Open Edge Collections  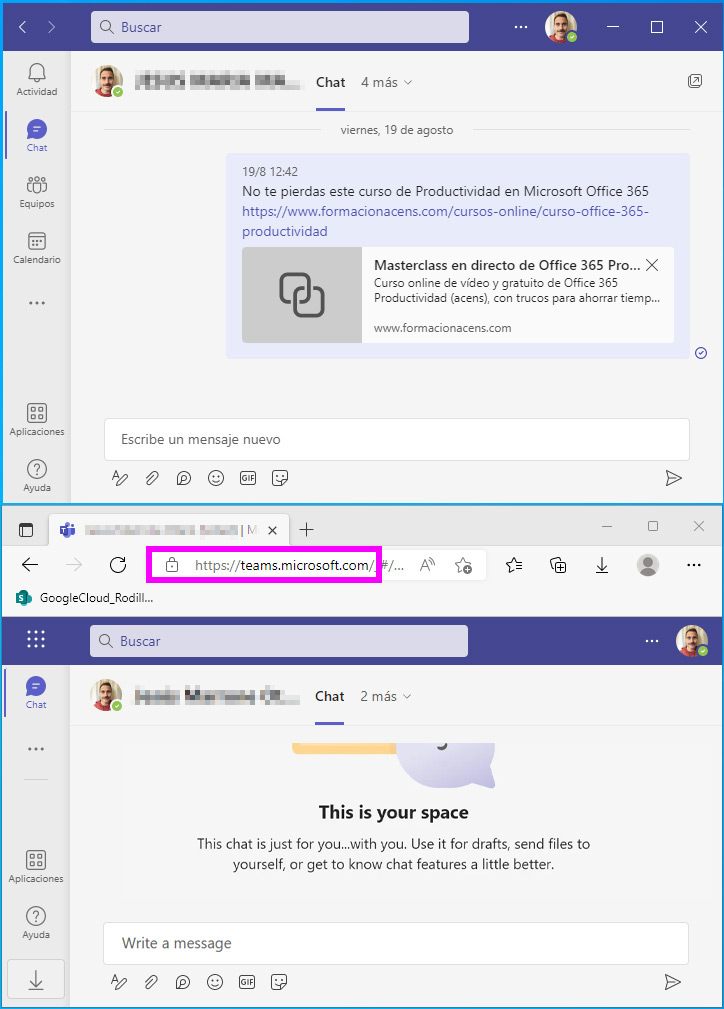[x=558, y=565]
